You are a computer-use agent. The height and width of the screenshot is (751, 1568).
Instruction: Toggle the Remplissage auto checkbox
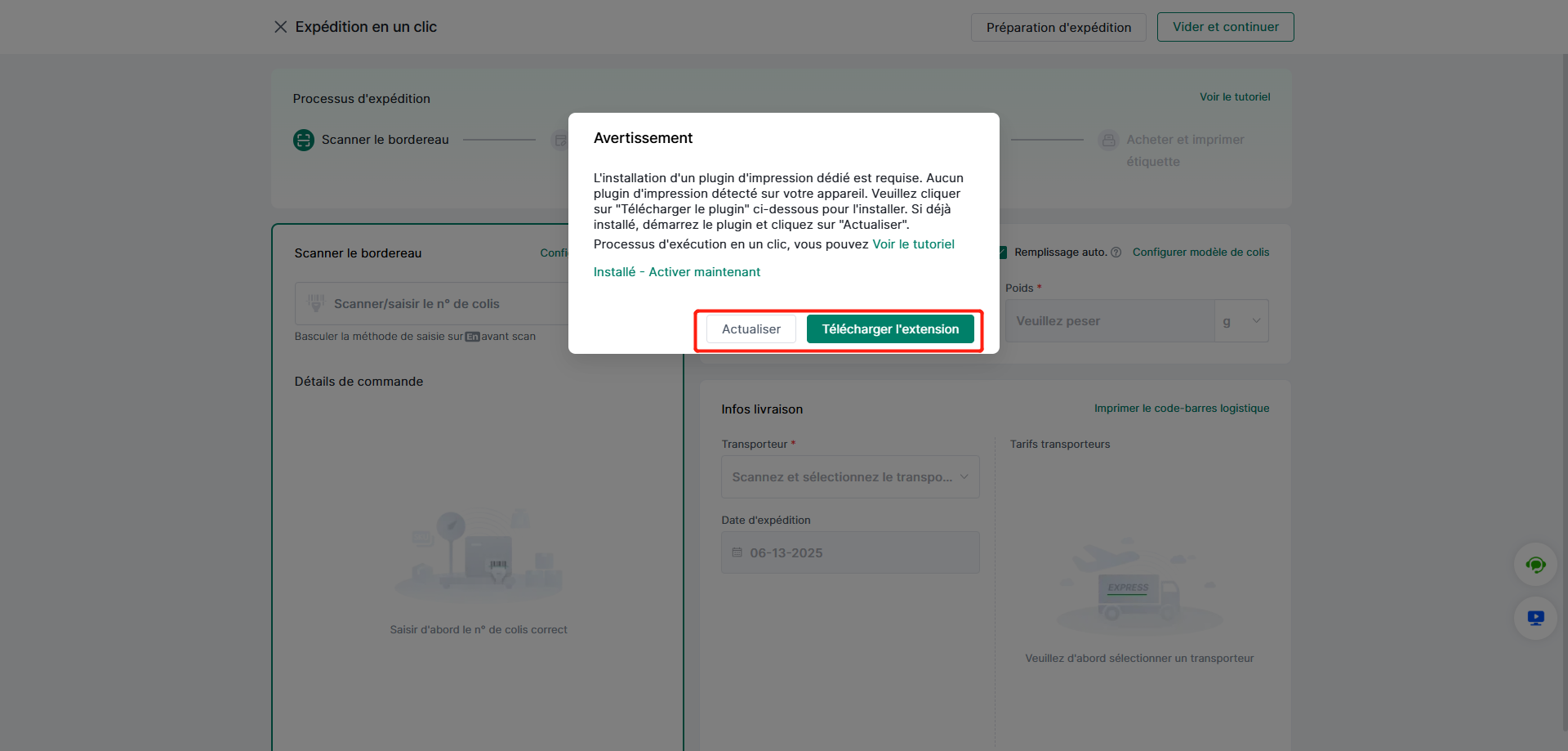tap(1003, 253)
